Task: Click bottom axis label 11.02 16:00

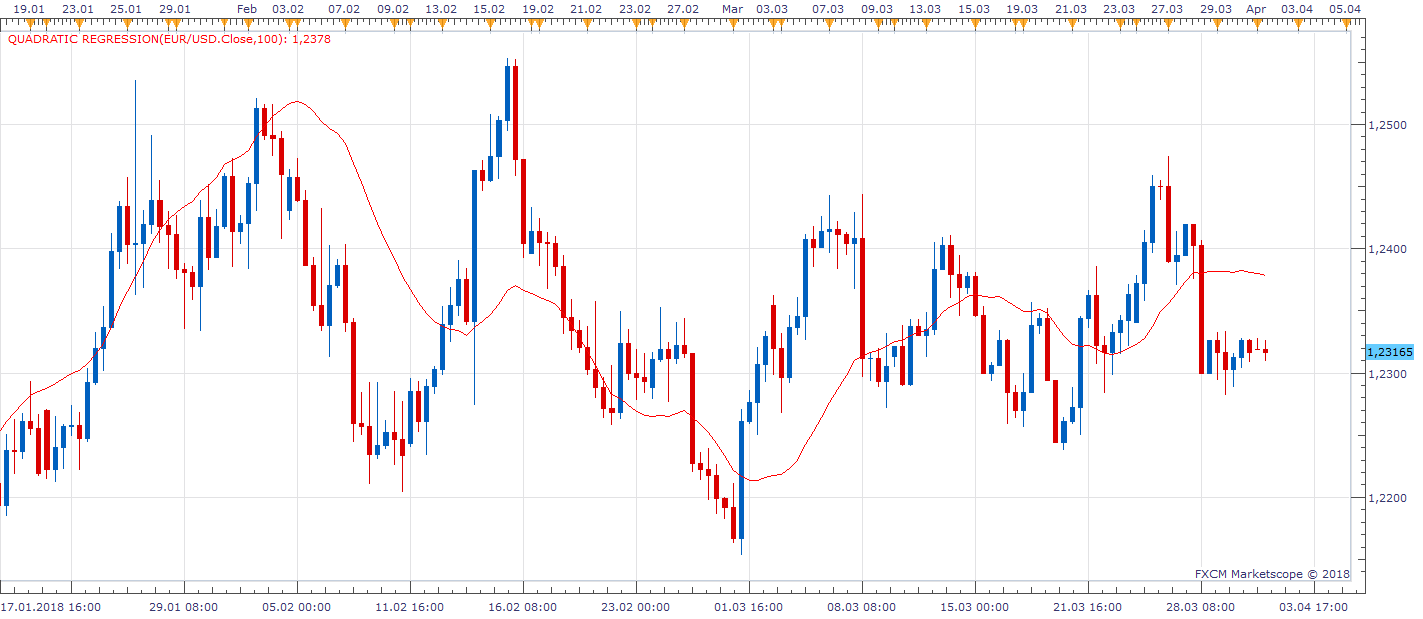Action: click(x=410, y=607)
